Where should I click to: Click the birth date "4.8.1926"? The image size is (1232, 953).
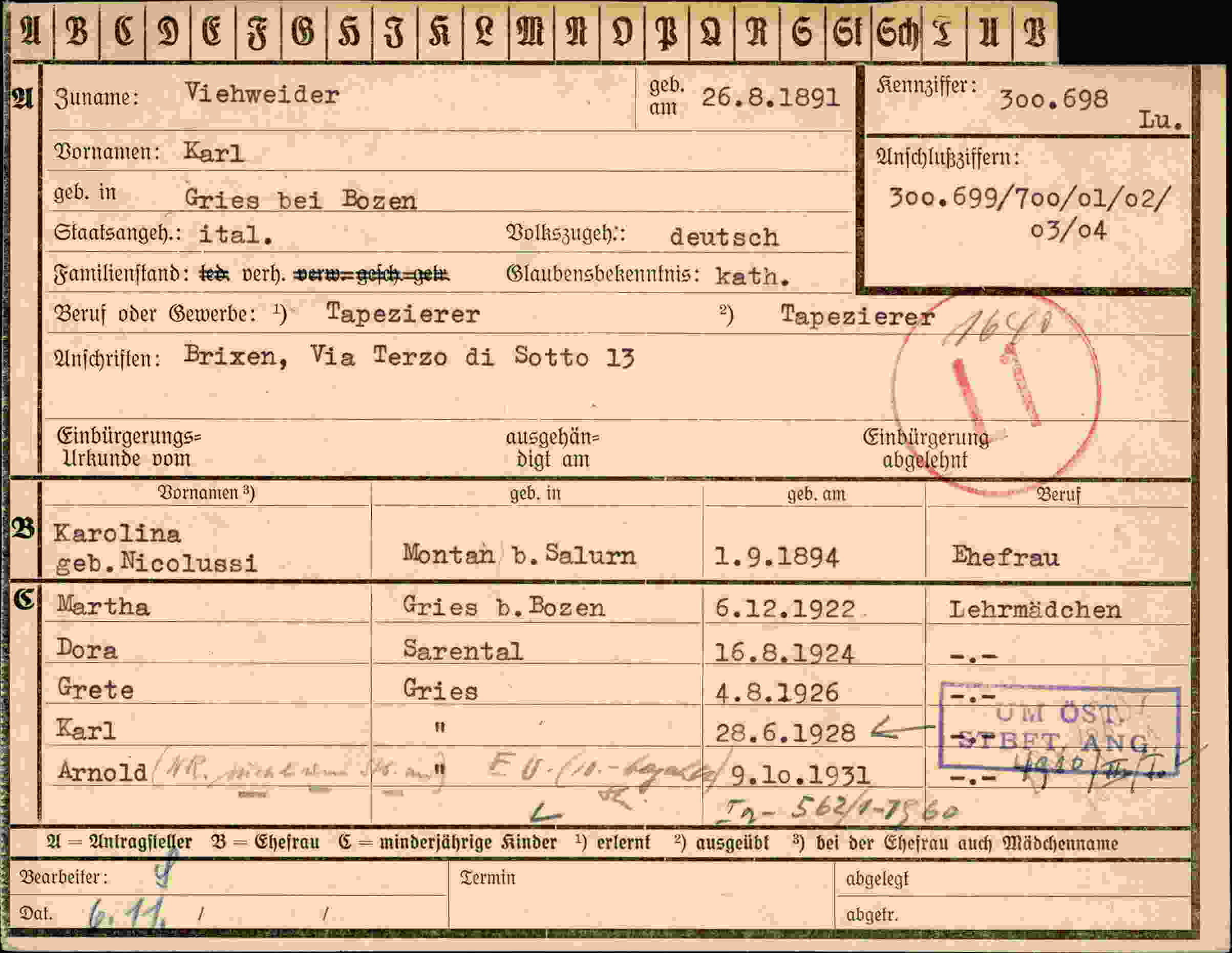(777, 692)
